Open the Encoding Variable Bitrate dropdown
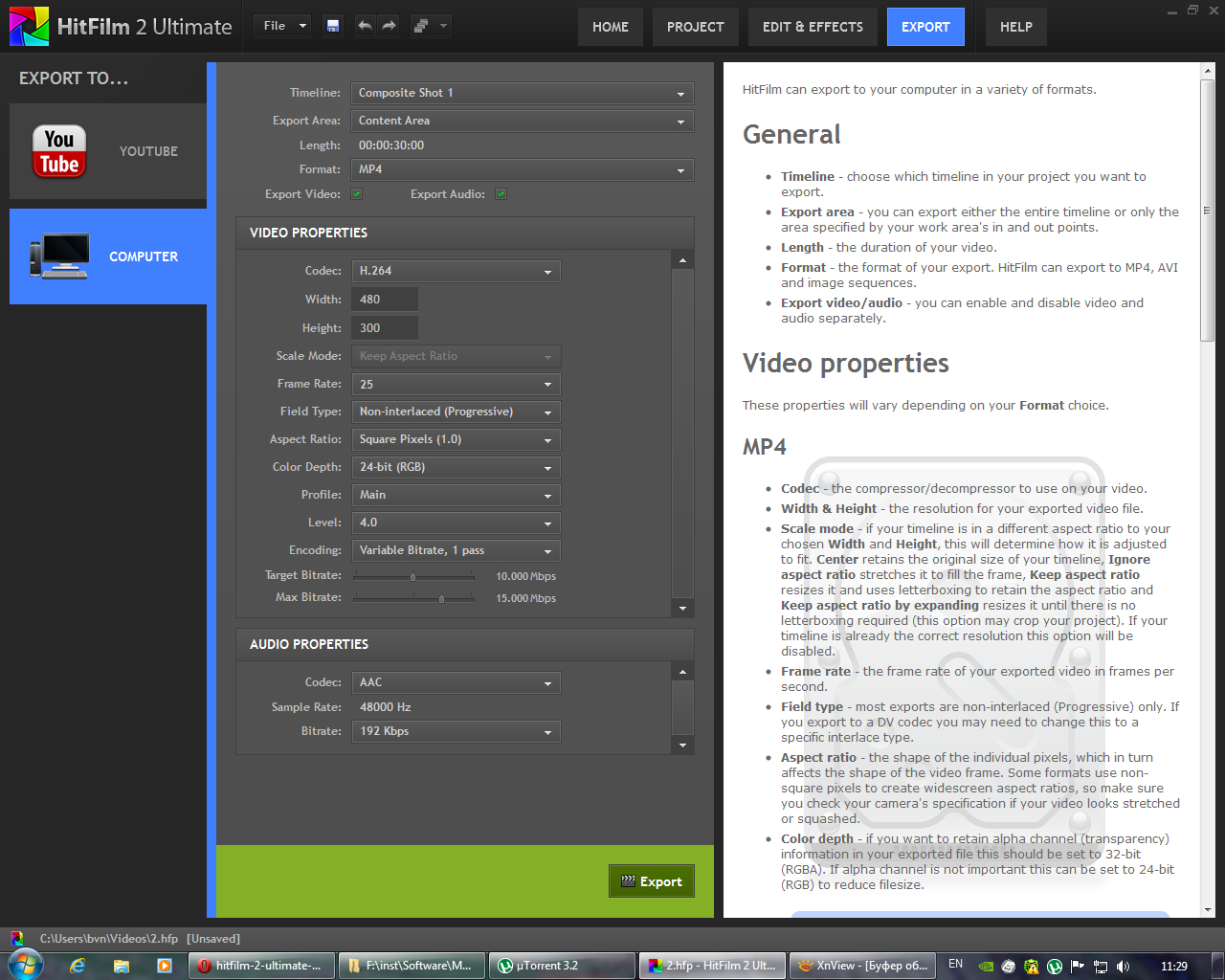 (x=456, y=551)
